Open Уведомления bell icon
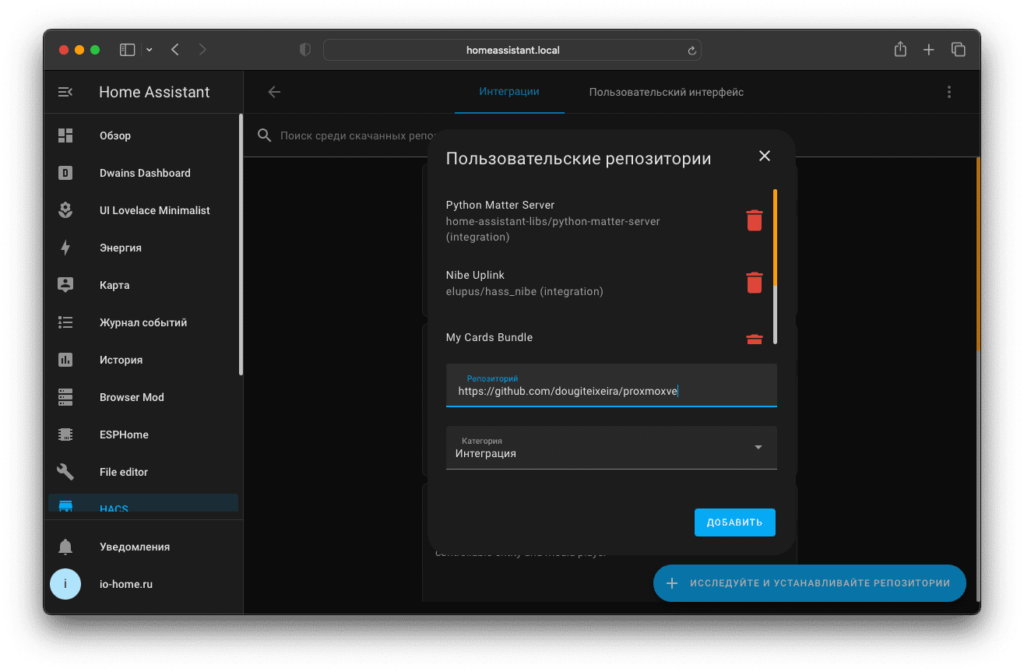This screenshot has width=1024, height=672. pyautogui.click(x=65, y=547)
